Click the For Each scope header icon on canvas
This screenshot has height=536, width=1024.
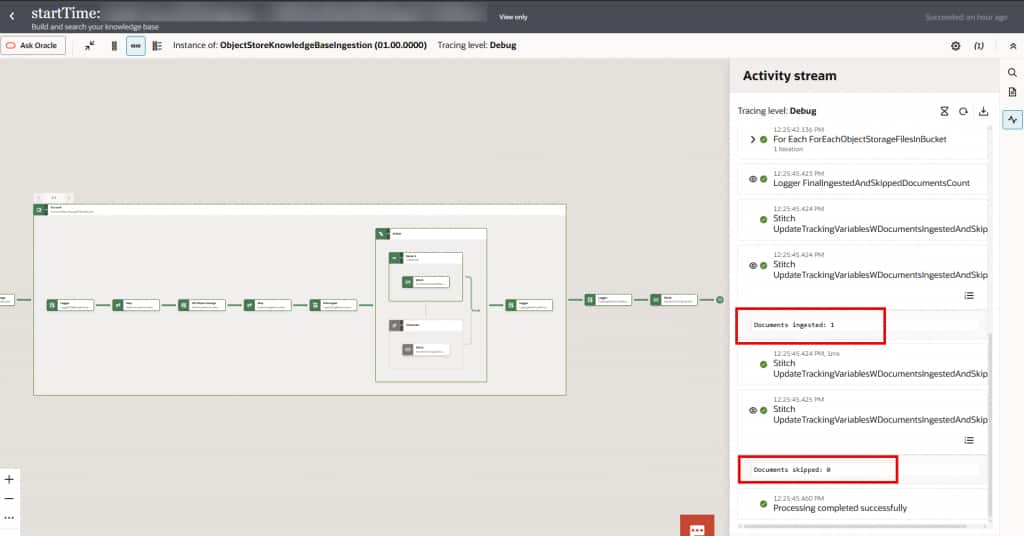pos(40,210)
